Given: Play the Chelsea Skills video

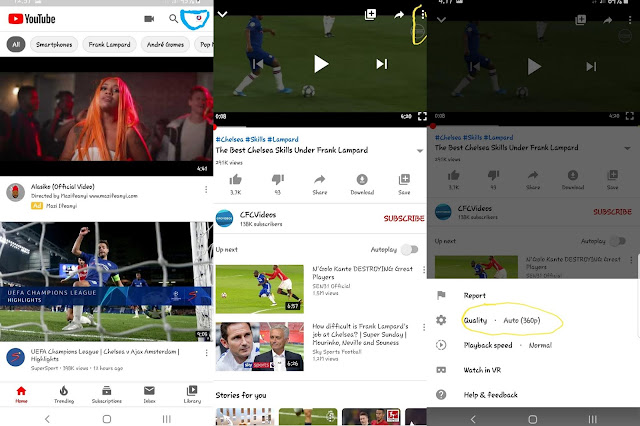Looking at the screenshot, I should coord(321,64).
